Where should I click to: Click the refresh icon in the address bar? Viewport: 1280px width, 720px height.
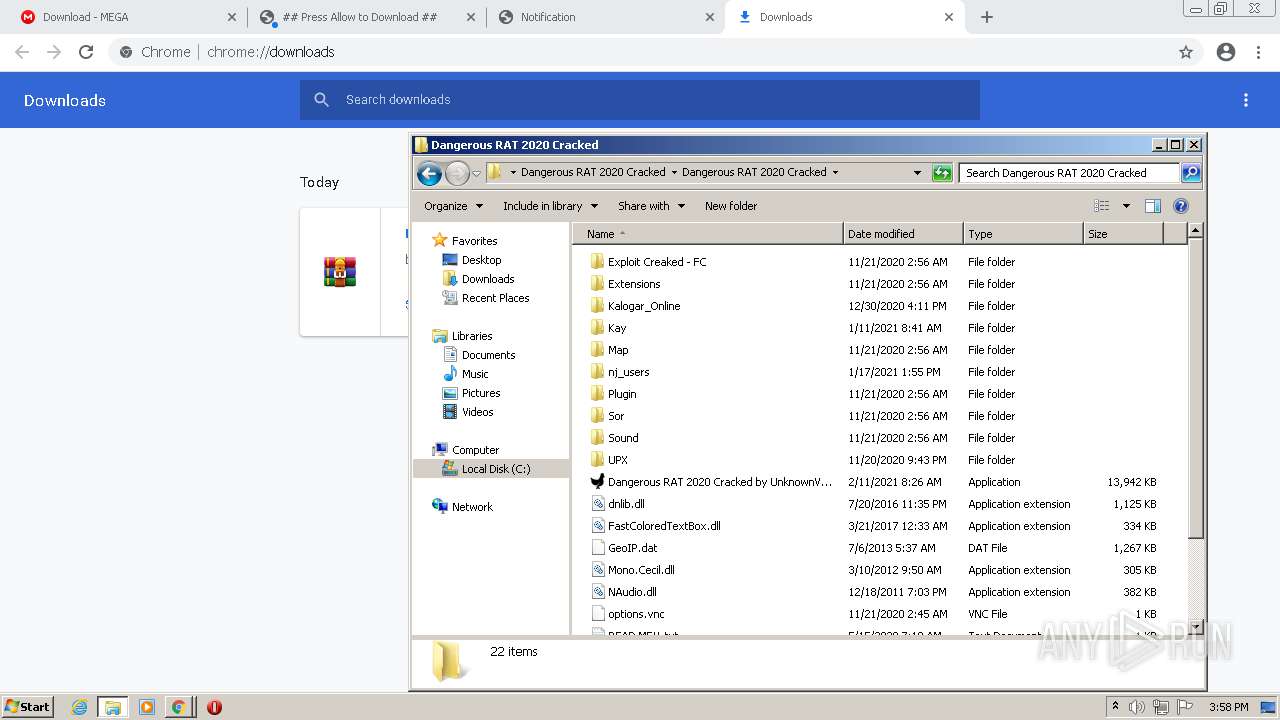(942, 173)
